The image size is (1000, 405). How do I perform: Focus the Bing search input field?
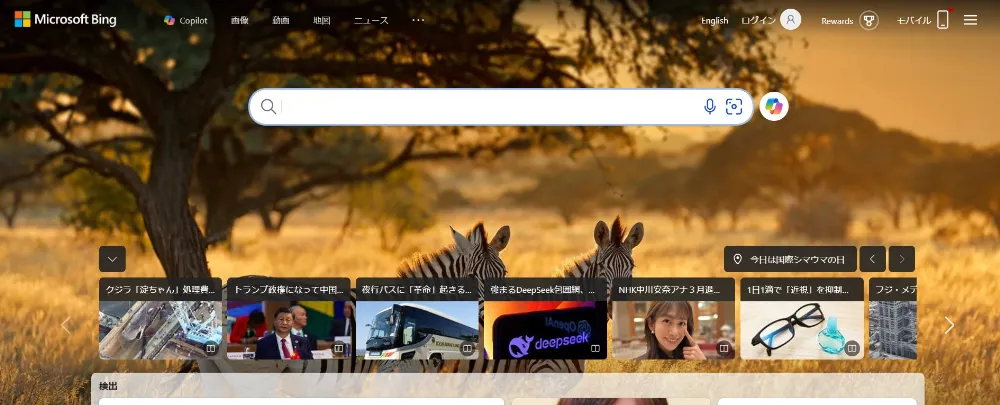(489, 107)
